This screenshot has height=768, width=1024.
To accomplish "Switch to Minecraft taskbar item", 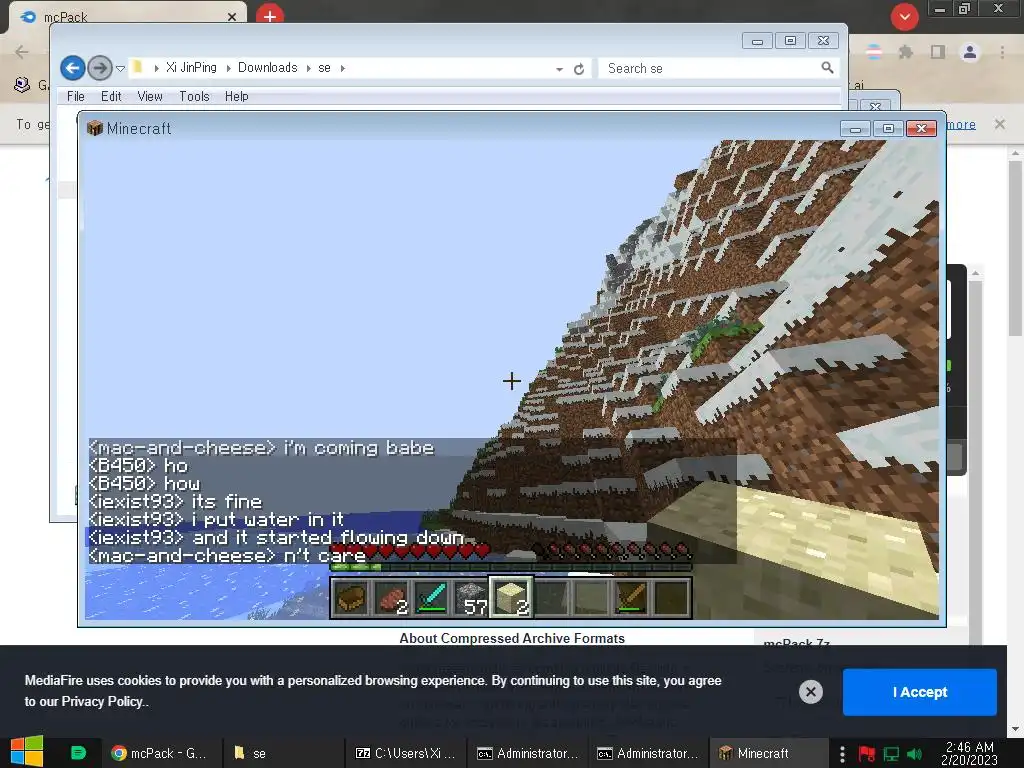I will pyautogui.click(x=769, y=753).
